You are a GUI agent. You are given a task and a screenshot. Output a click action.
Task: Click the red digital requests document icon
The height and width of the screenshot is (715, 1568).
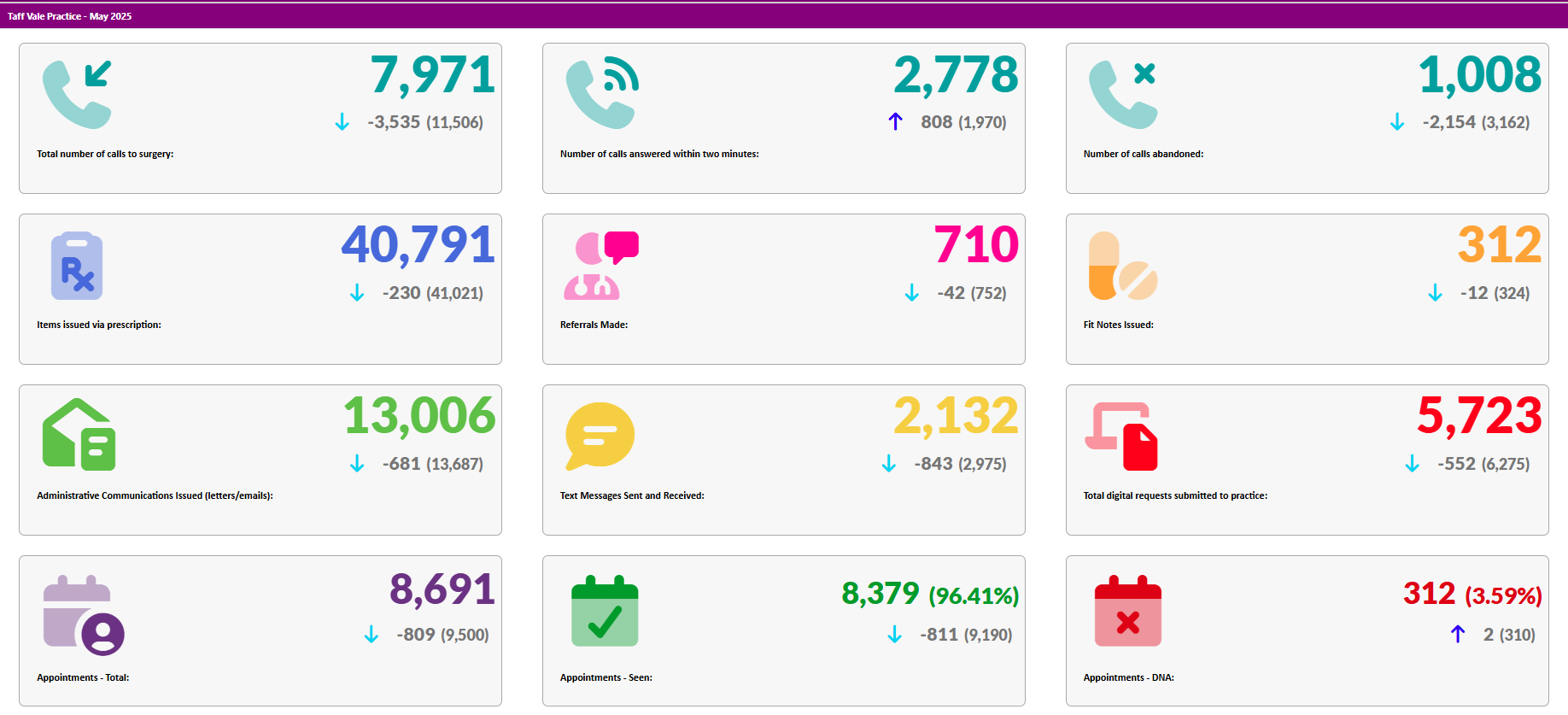tap(1123, 436)
